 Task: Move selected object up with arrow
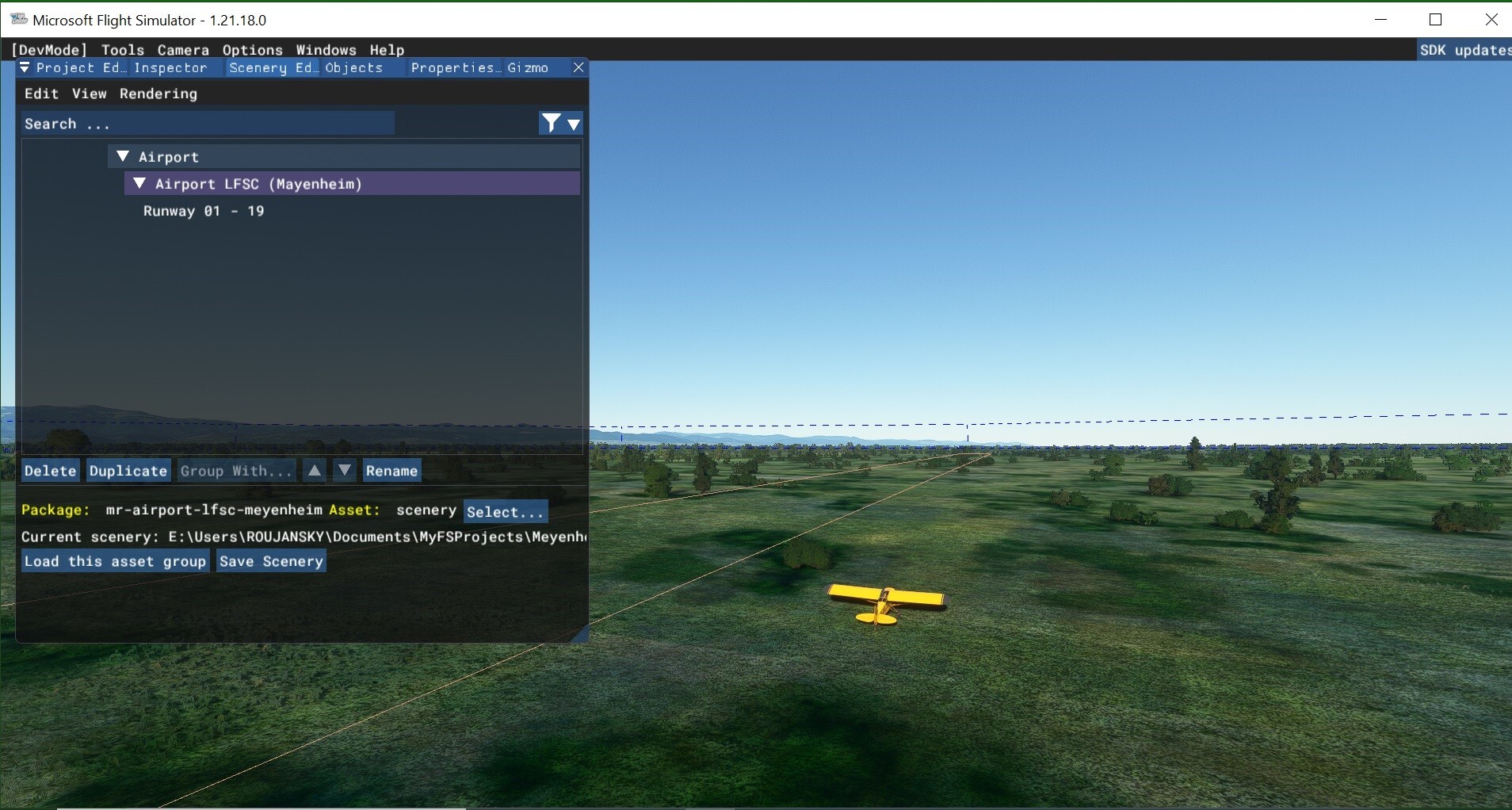click(315, 471)
